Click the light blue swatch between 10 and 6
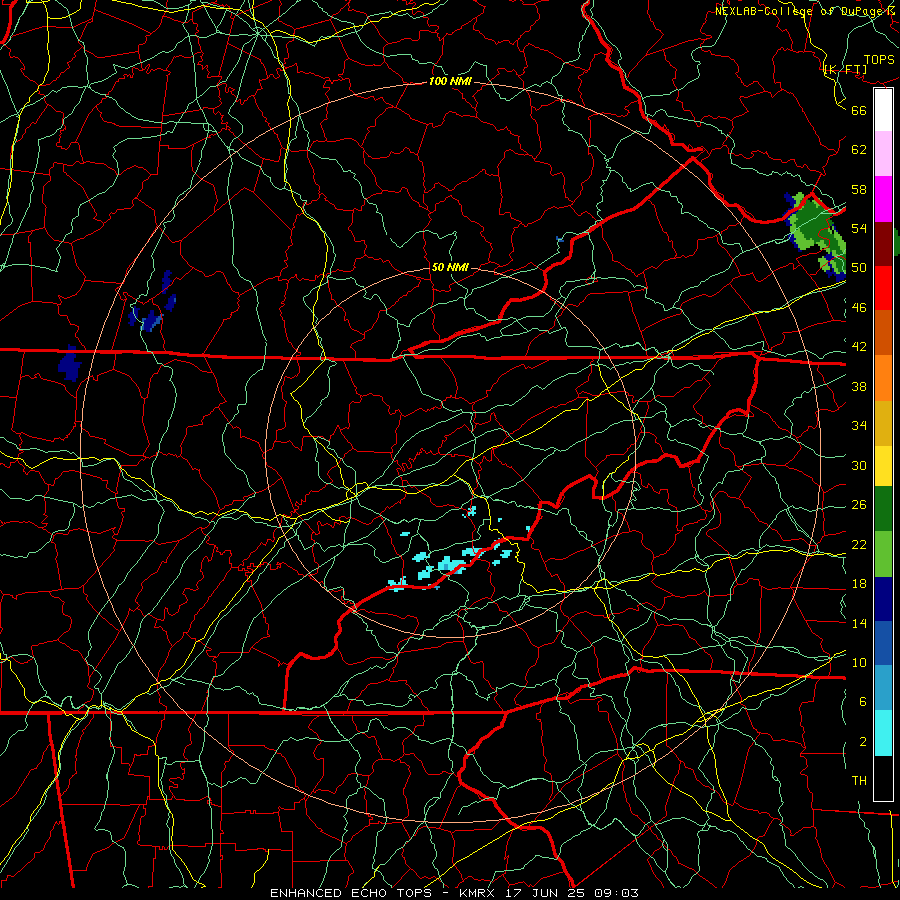The width and height of the screenshot is (900, 900). click(x=883, y=688)
